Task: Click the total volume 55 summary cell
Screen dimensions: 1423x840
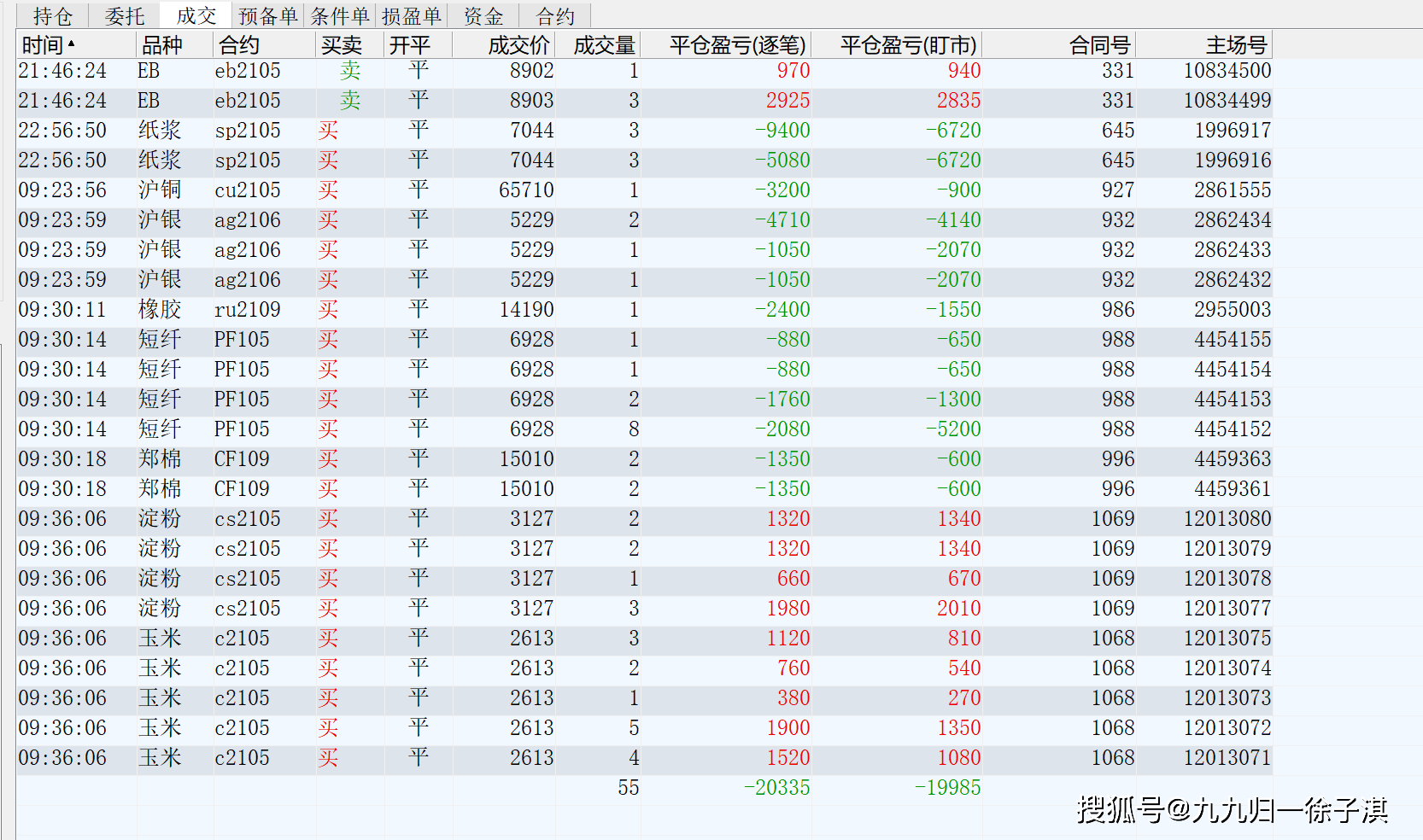Action: click(x=630, y=787)
